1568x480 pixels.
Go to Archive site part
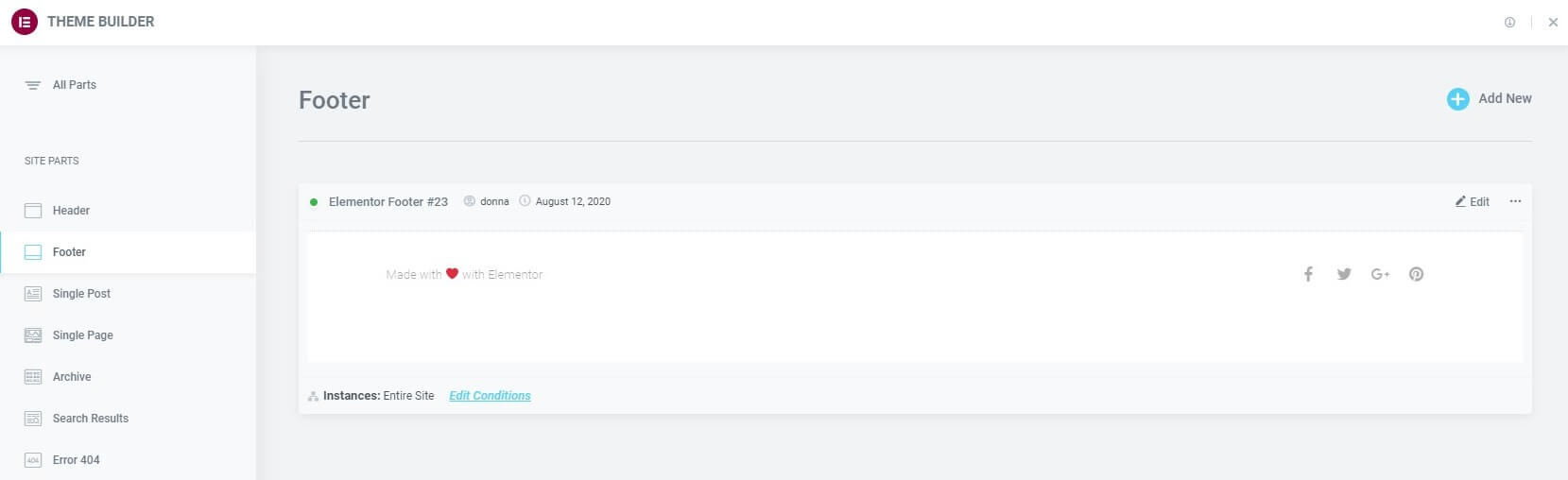[72, 377]
